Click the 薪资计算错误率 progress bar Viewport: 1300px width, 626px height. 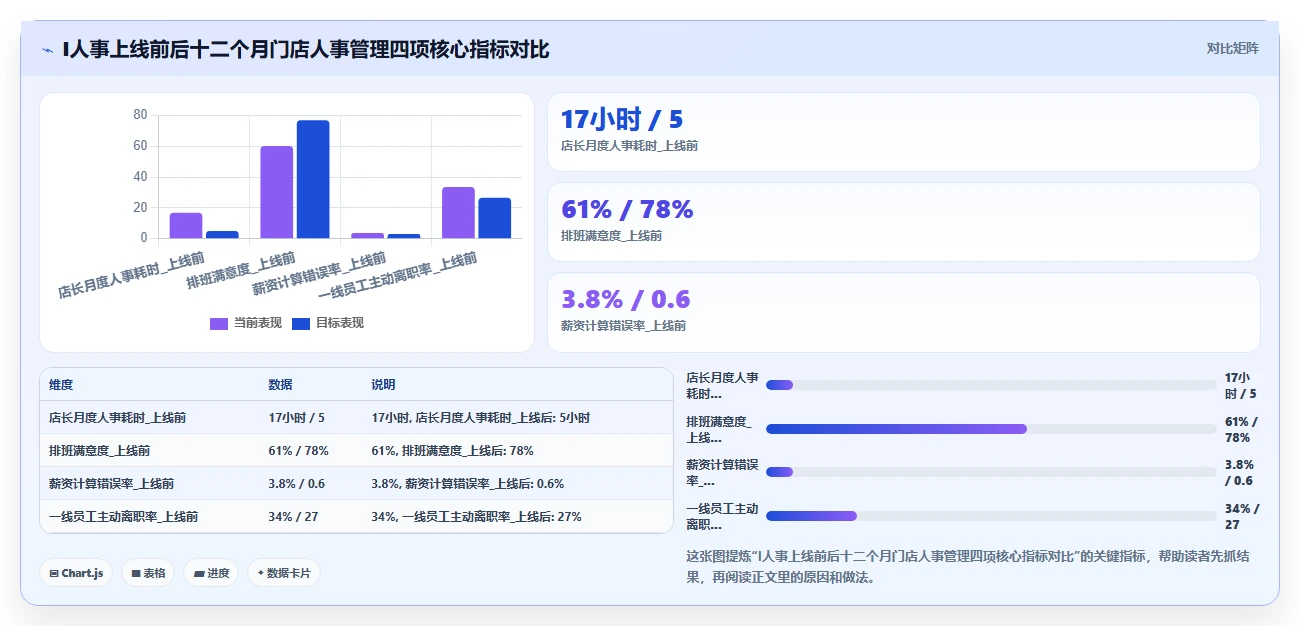point(991,472)
